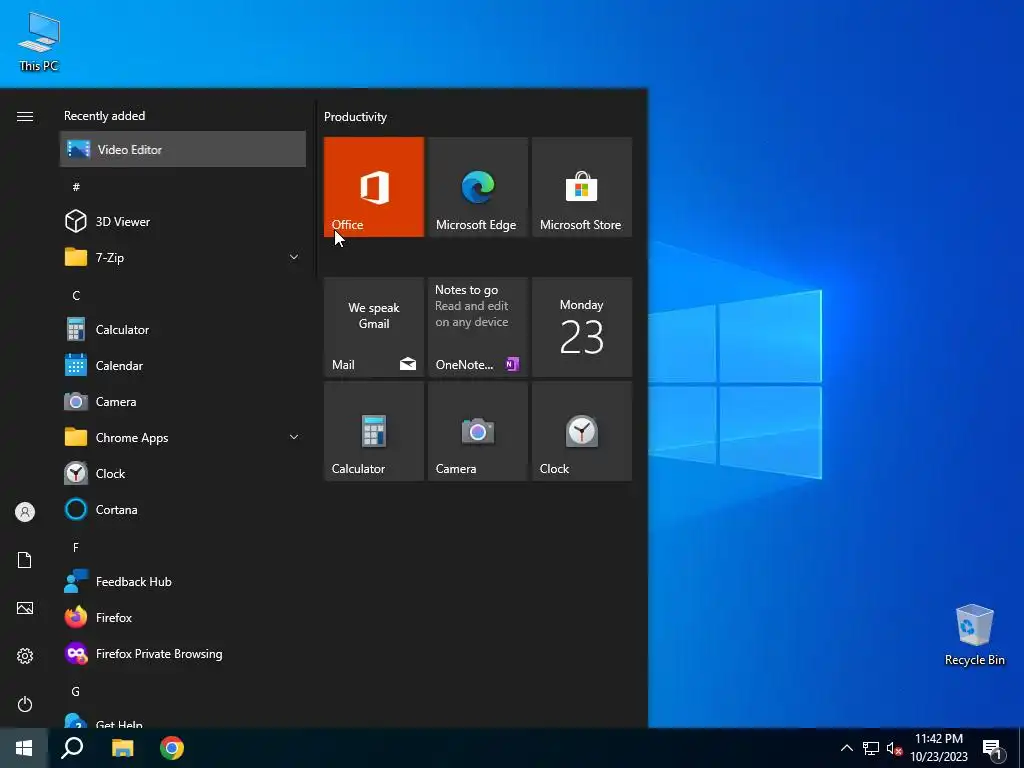Click the Productivity group title
Screen dimensions: 1024x768
[355, 117]
